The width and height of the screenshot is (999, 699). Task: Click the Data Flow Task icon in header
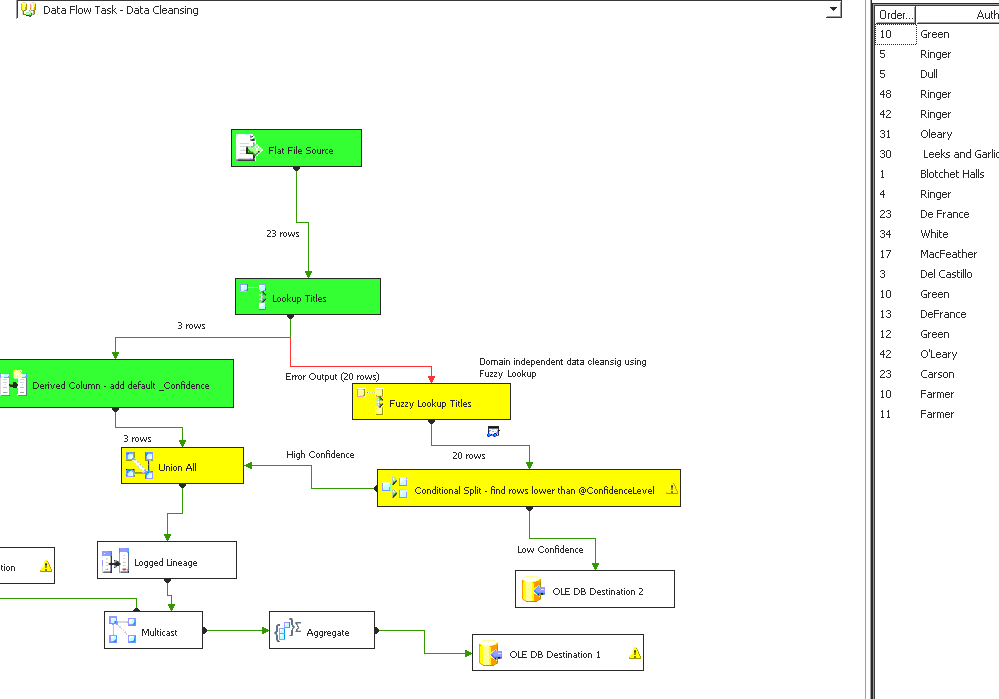pyautogui.click(x=28, y=10)
